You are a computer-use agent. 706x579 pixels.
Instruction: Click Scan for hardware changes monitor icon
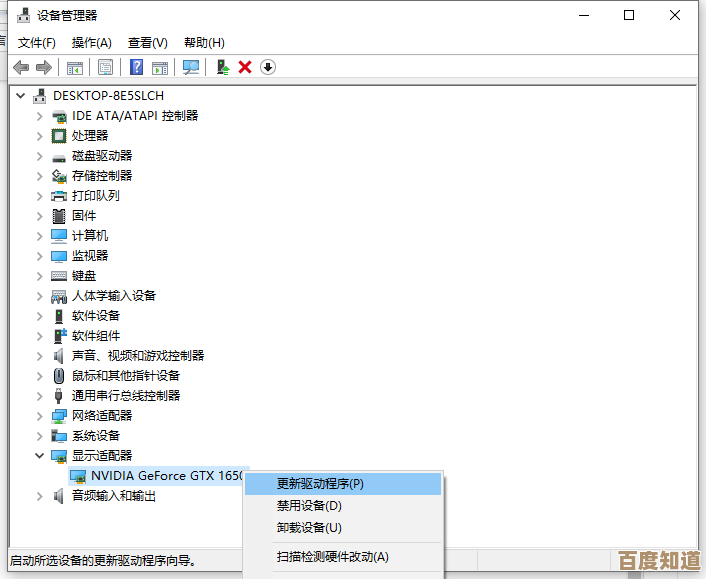191,68
